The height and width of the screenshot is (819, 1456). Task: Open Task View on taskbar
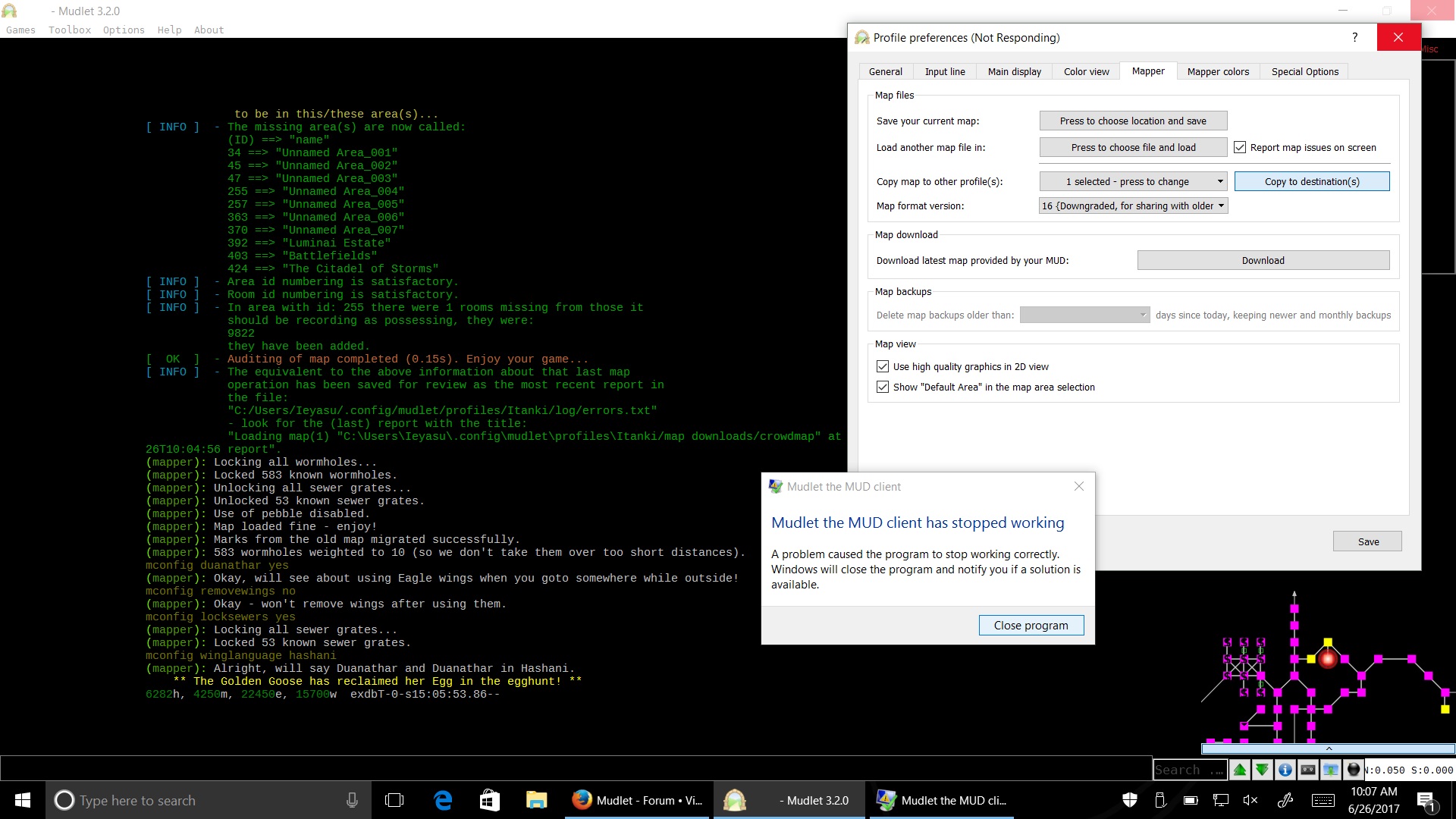tap(394, 800)
